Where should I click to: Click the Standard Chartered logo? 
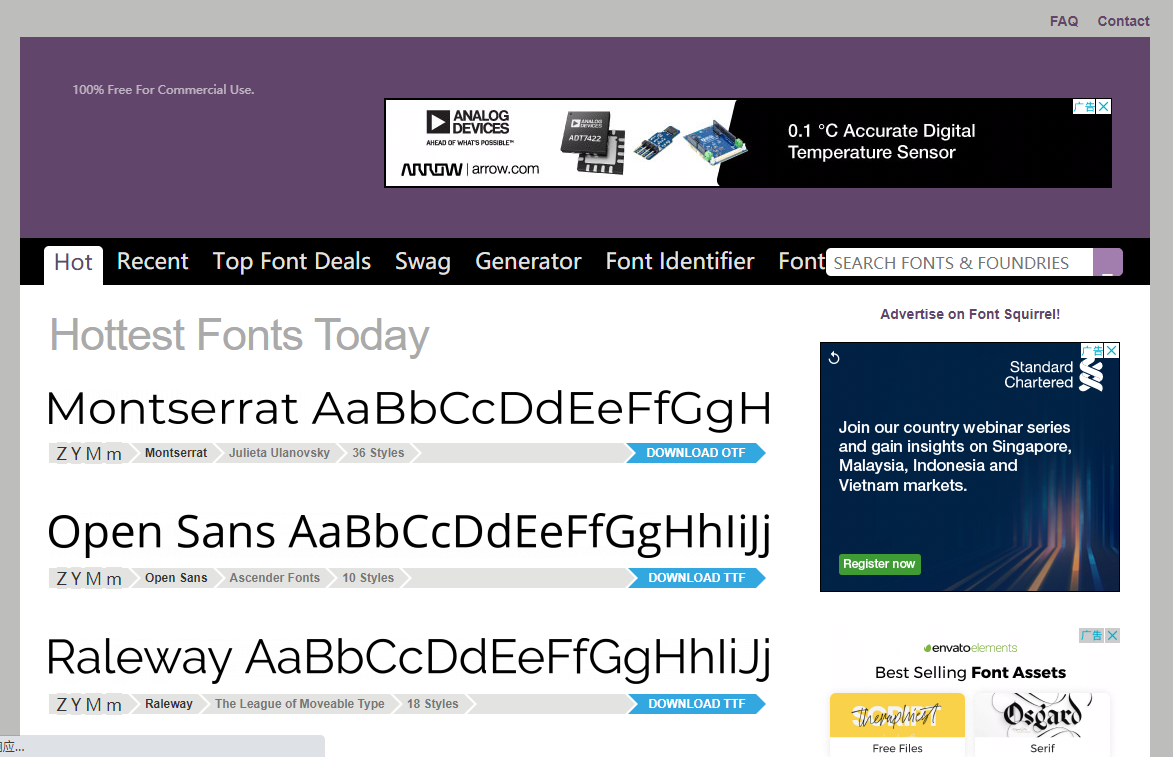pos(1053,375)
